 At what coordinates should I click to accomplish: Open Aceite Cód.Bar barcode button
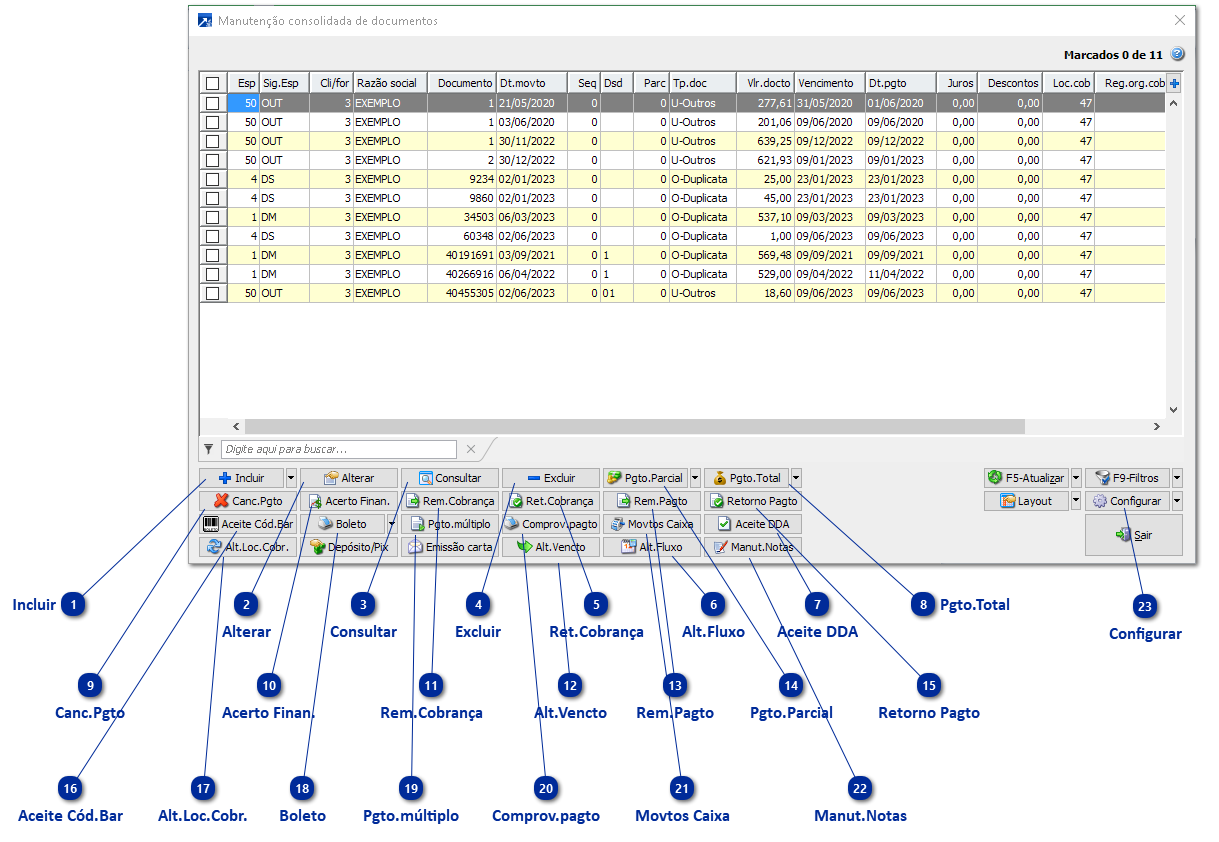click(x=248, y=524)
